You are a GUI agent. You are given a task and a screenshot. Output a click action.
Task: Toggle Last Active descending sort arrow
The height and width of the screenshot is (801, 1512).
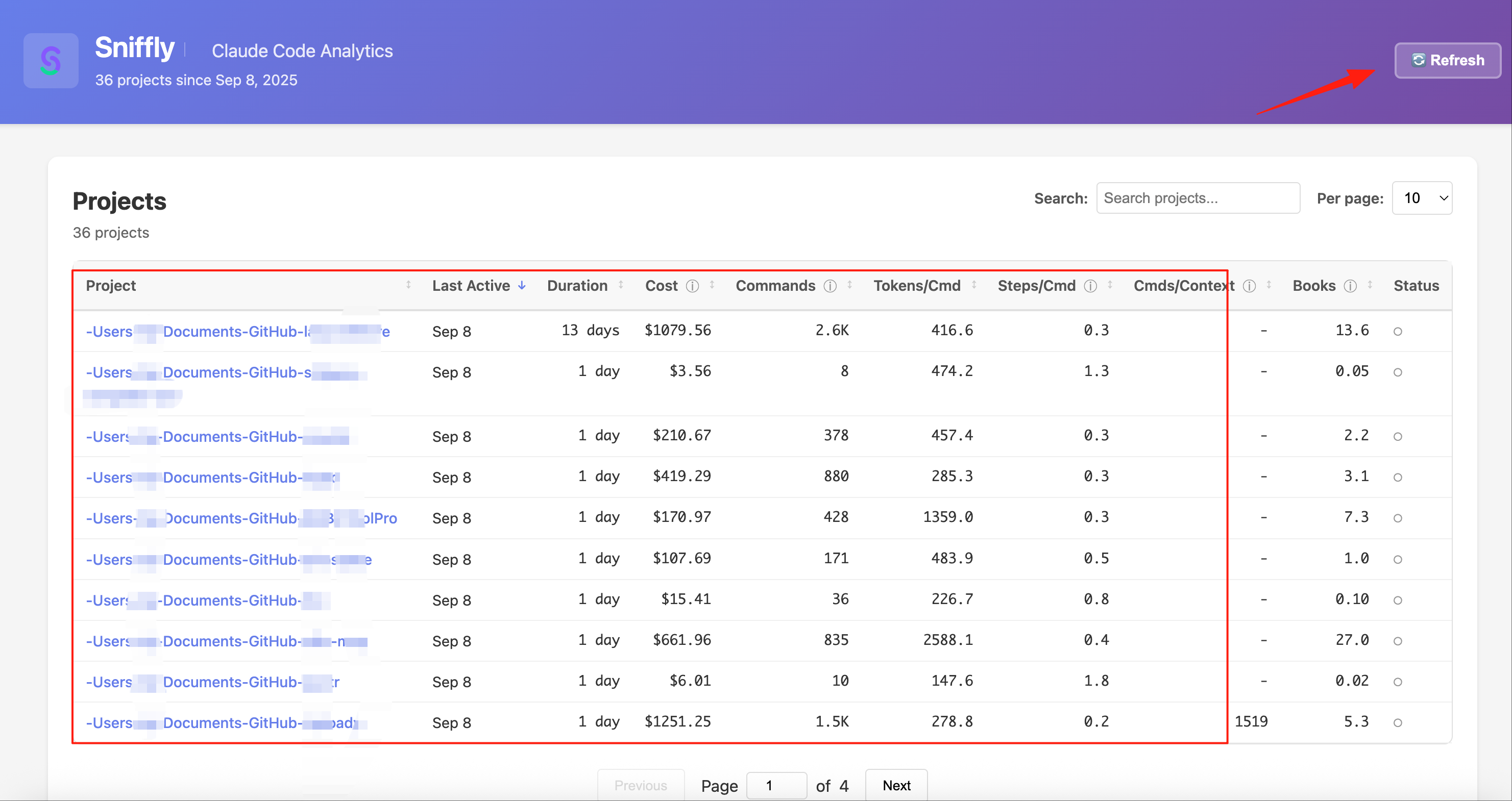[522, 286]
